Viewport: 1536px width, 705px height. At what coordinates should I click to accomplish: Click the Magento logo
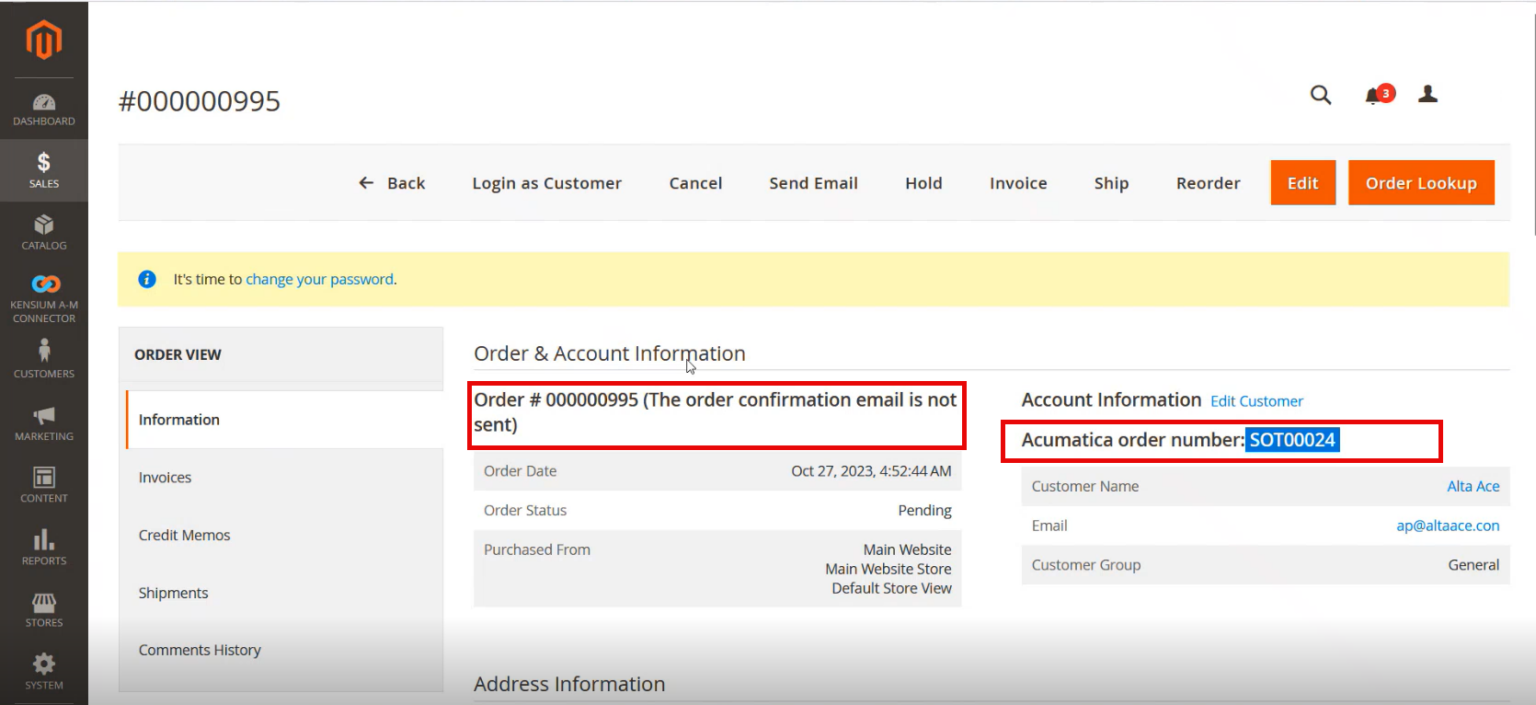pyautogui.click(x=44, y=40)
